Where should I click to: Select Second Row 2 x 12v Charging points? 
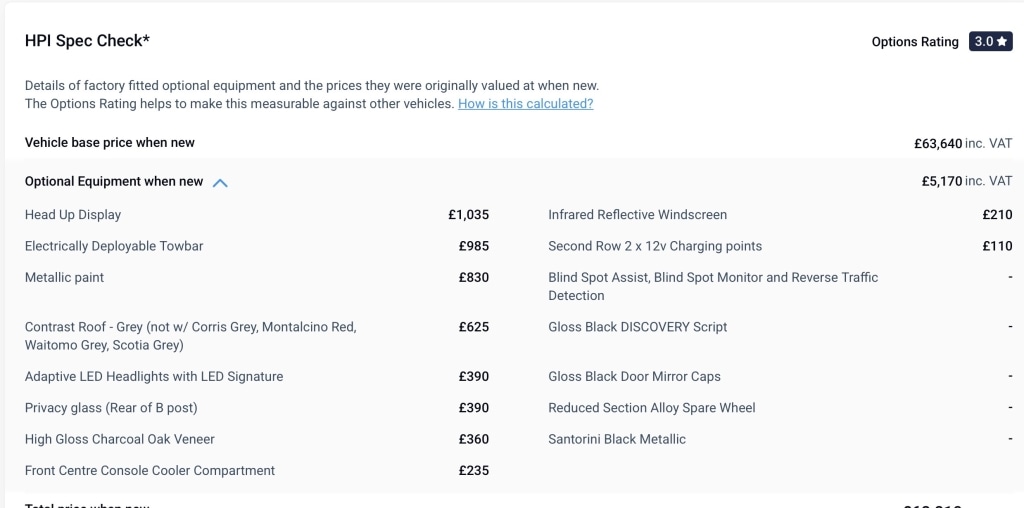[x=655, y=246]
